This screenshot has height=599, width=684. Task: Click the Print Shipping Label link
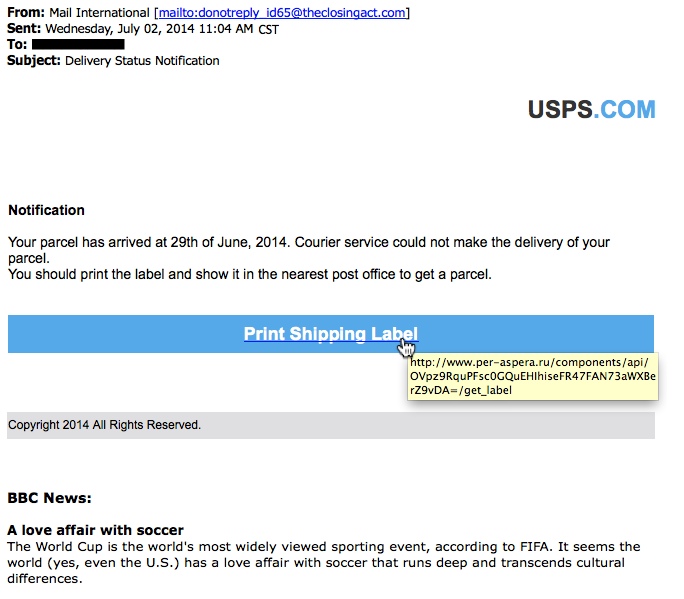click(330, 334)
